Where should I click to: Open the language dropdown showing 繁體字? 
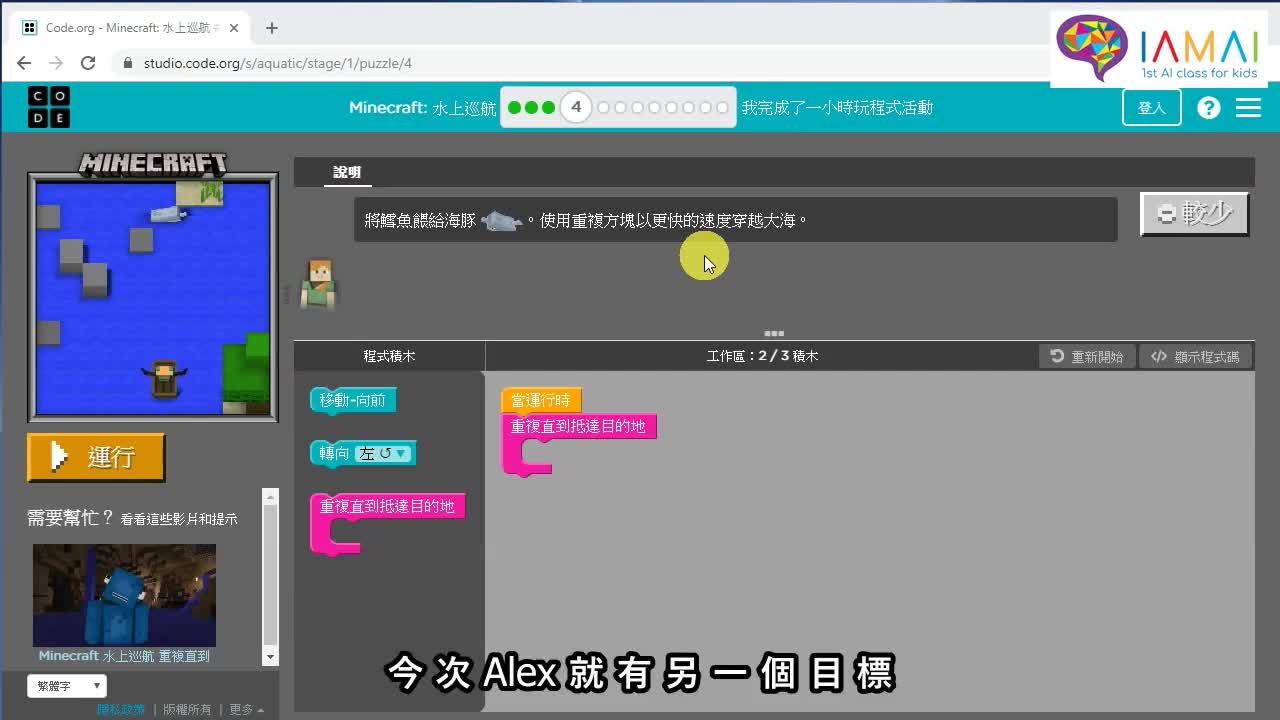click(66, 686)
